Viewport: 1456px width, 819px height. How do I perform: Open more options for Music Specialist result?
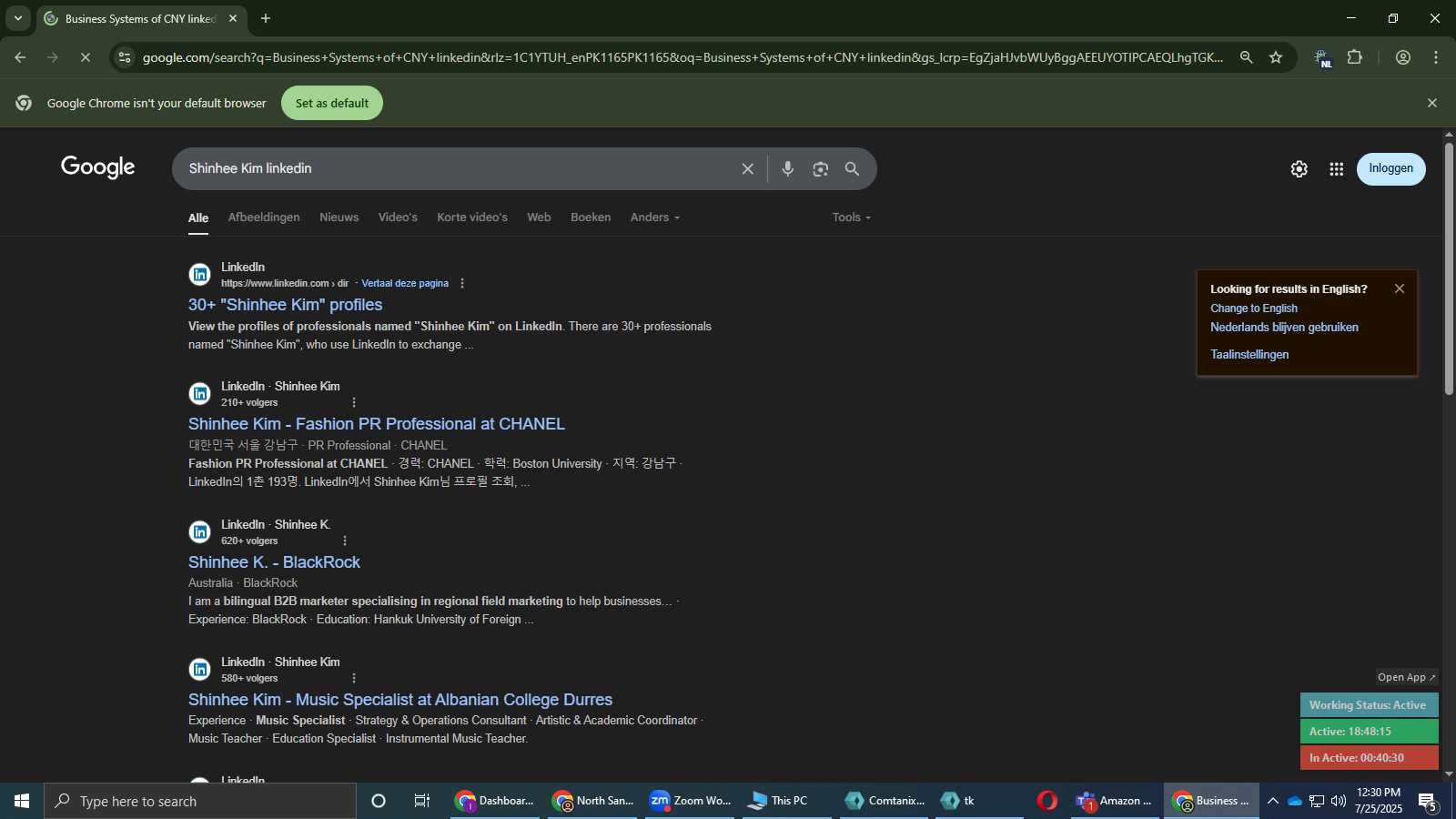(x=354, y=678)
